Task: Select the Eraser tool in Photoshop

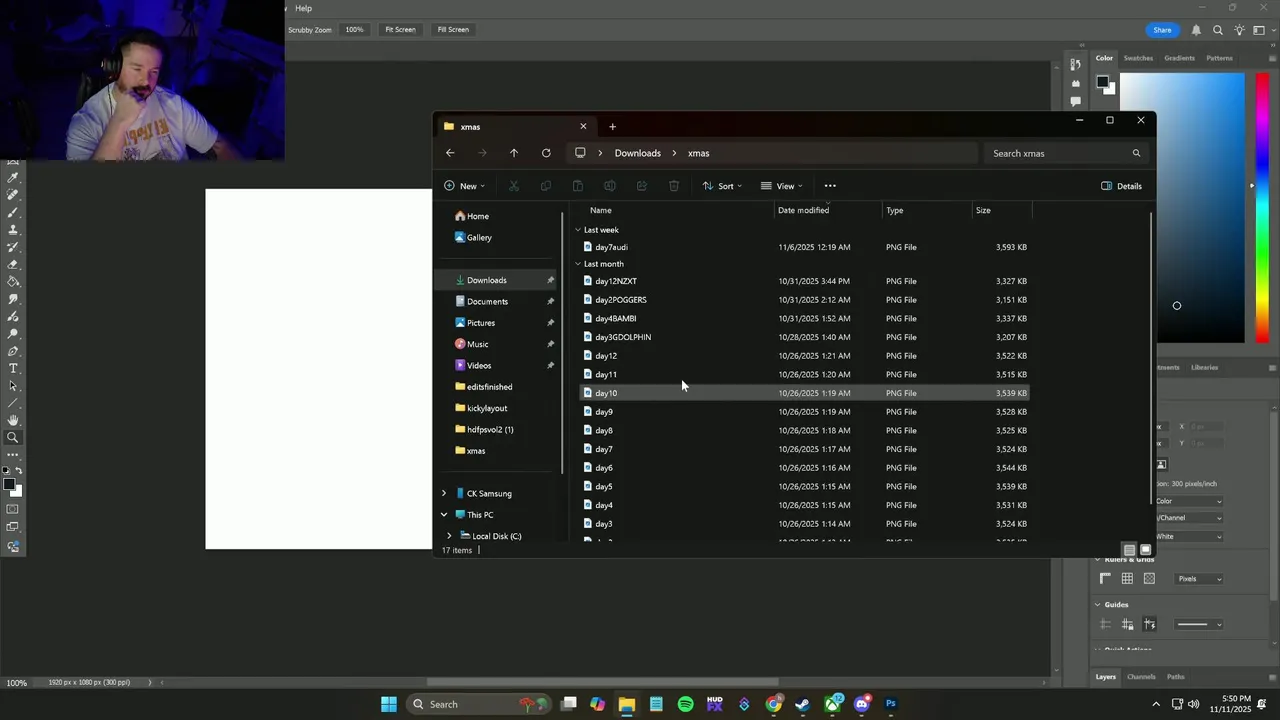Action: point(13,264)
